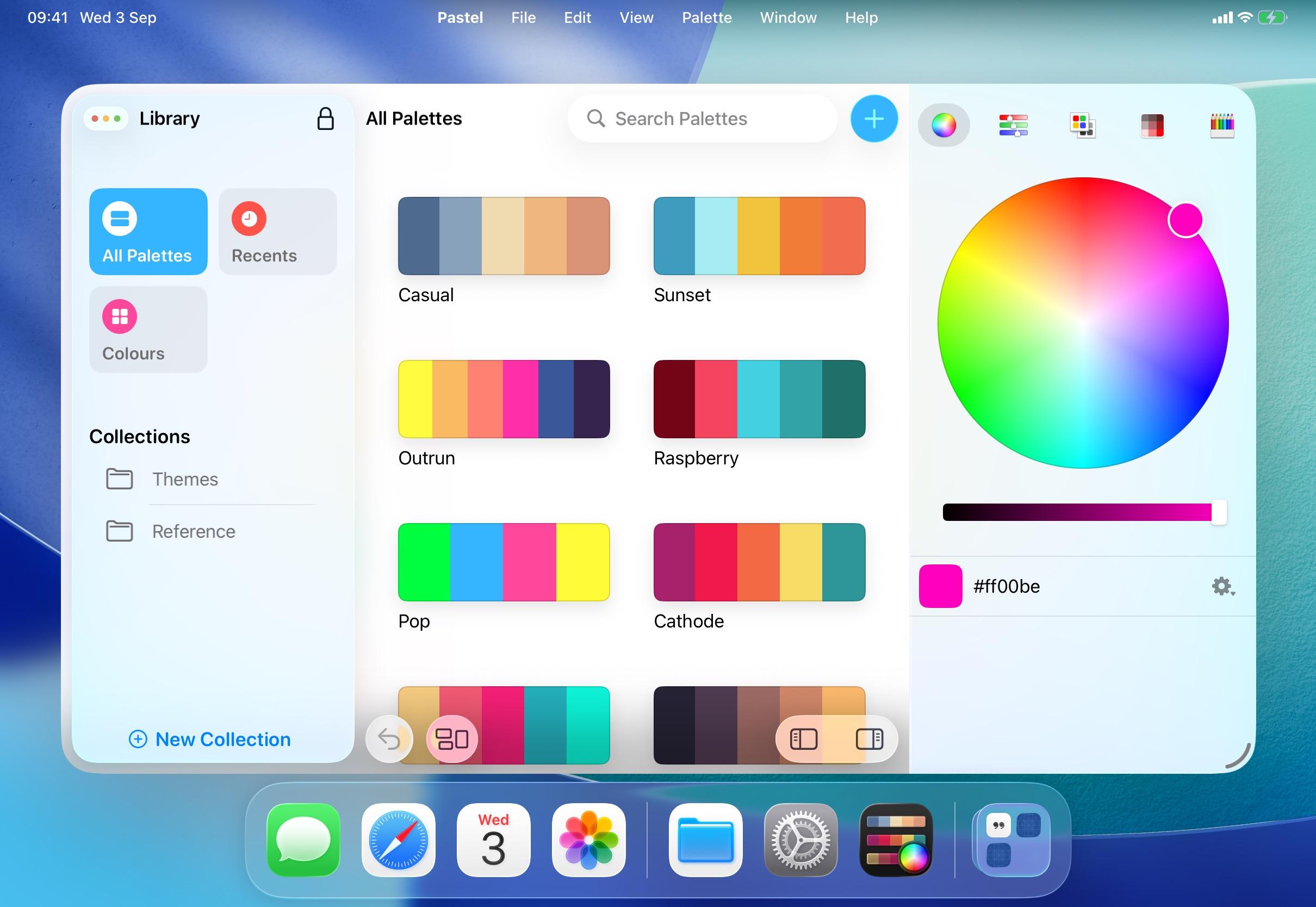The image size is (1316, 907).
Task: Open the Reference collection folder
Action: (210, 531)
